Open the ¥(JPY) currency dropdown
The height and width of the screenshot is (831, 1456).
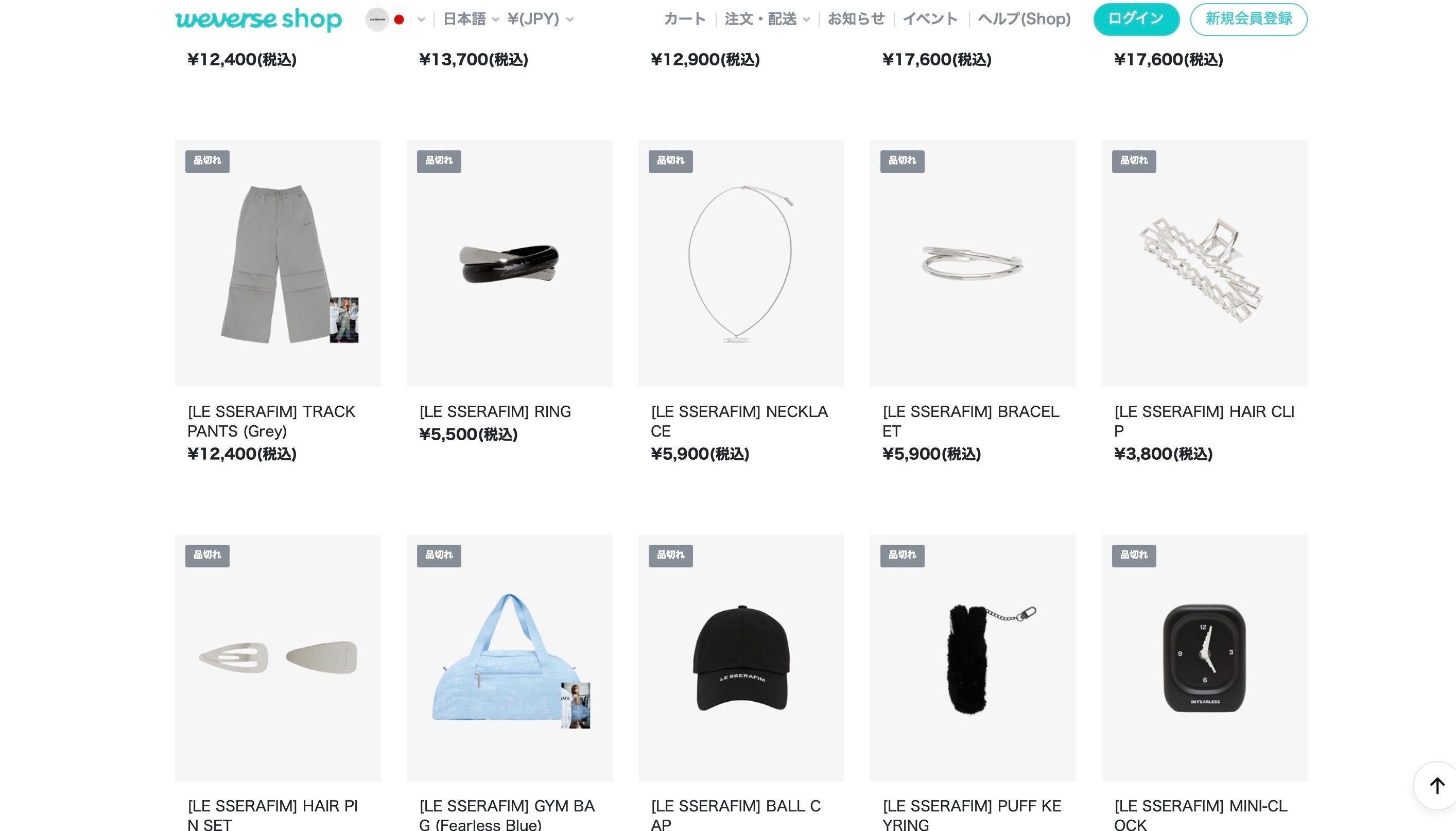point(540,20)
